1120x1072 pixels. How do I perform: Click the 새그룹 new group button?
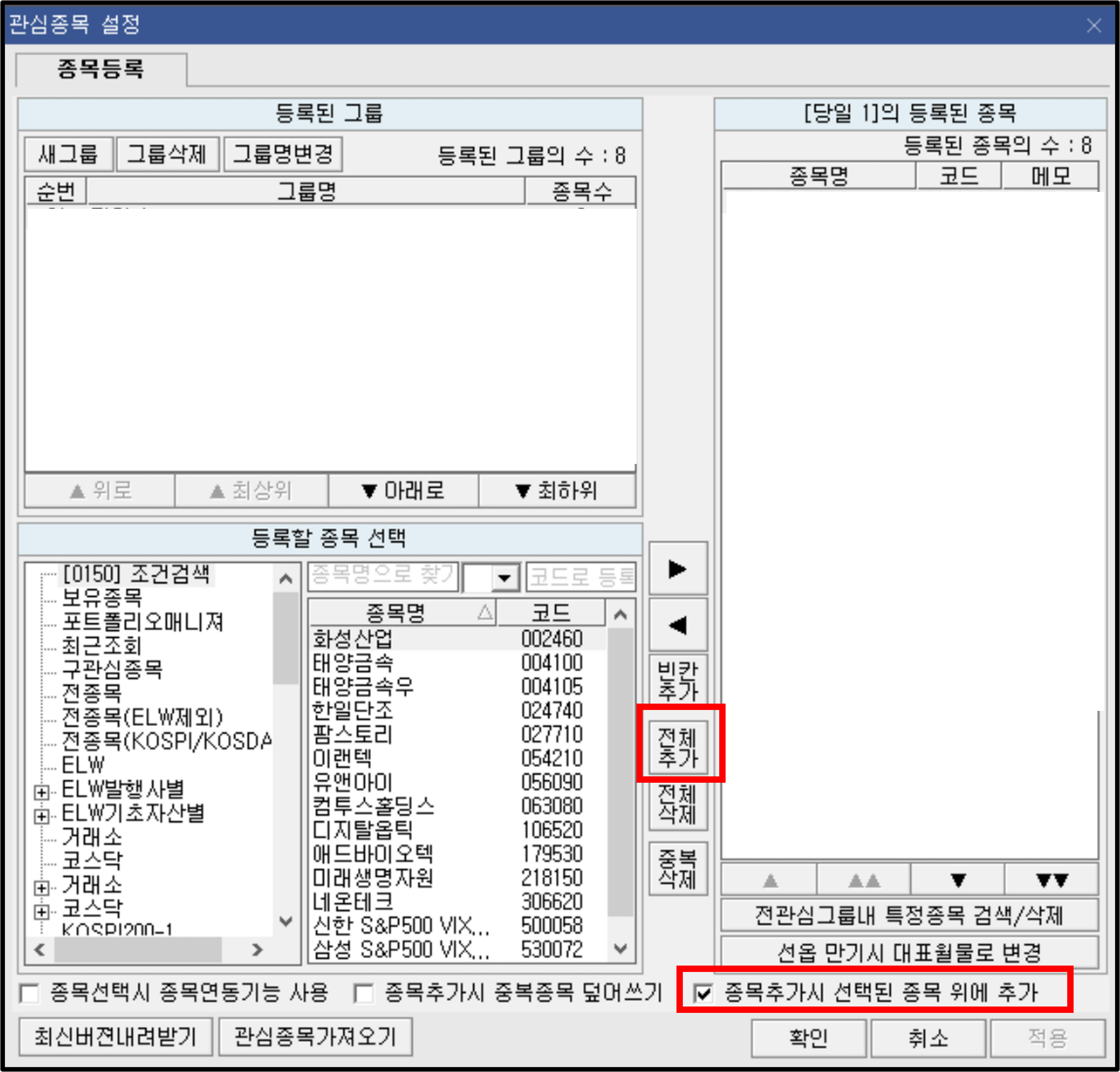pyautogui.click(x=69, y=154)
